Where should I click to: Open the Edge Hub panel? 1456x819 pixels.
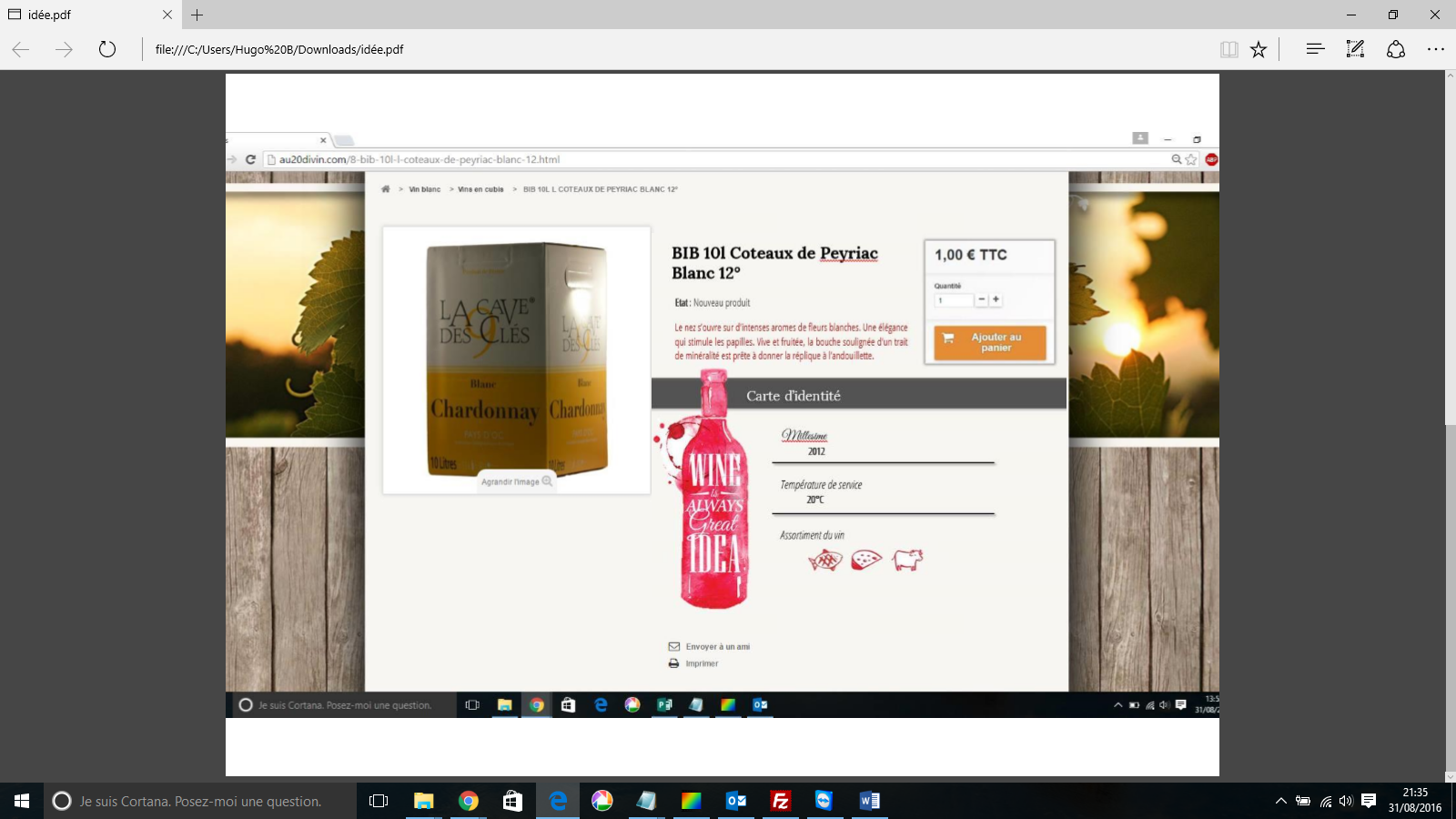click(1315, 49)
